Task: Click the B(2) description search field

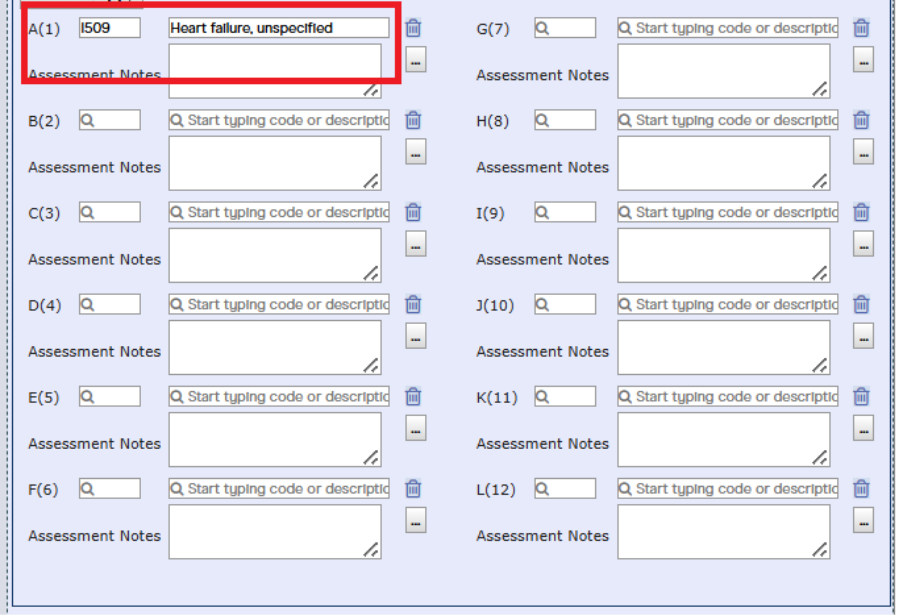Action: point(279,120)
